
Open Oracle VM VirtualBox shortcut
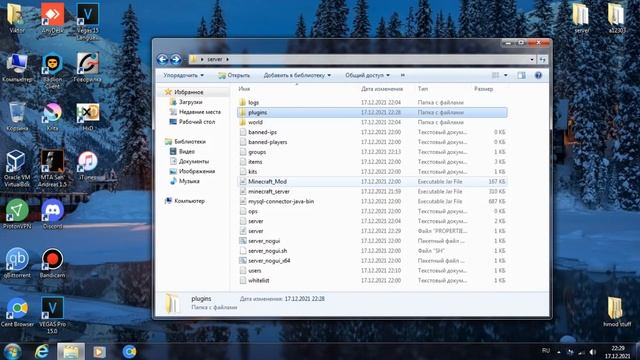coord(17,168)
